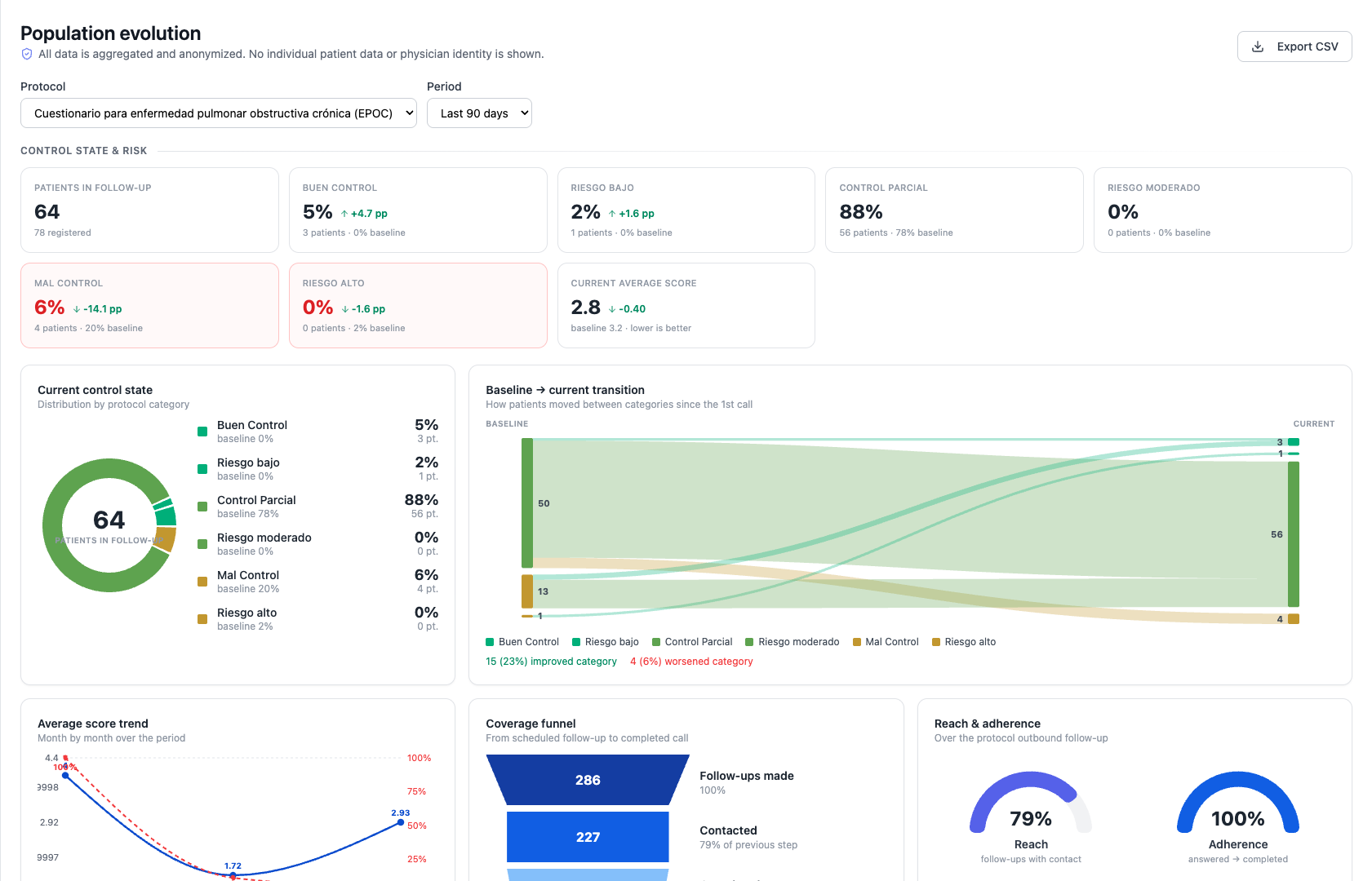Screen dimensions: 1372x881
Task: Click the 5% value in the Buen Control card
Action: coord(317,212)
